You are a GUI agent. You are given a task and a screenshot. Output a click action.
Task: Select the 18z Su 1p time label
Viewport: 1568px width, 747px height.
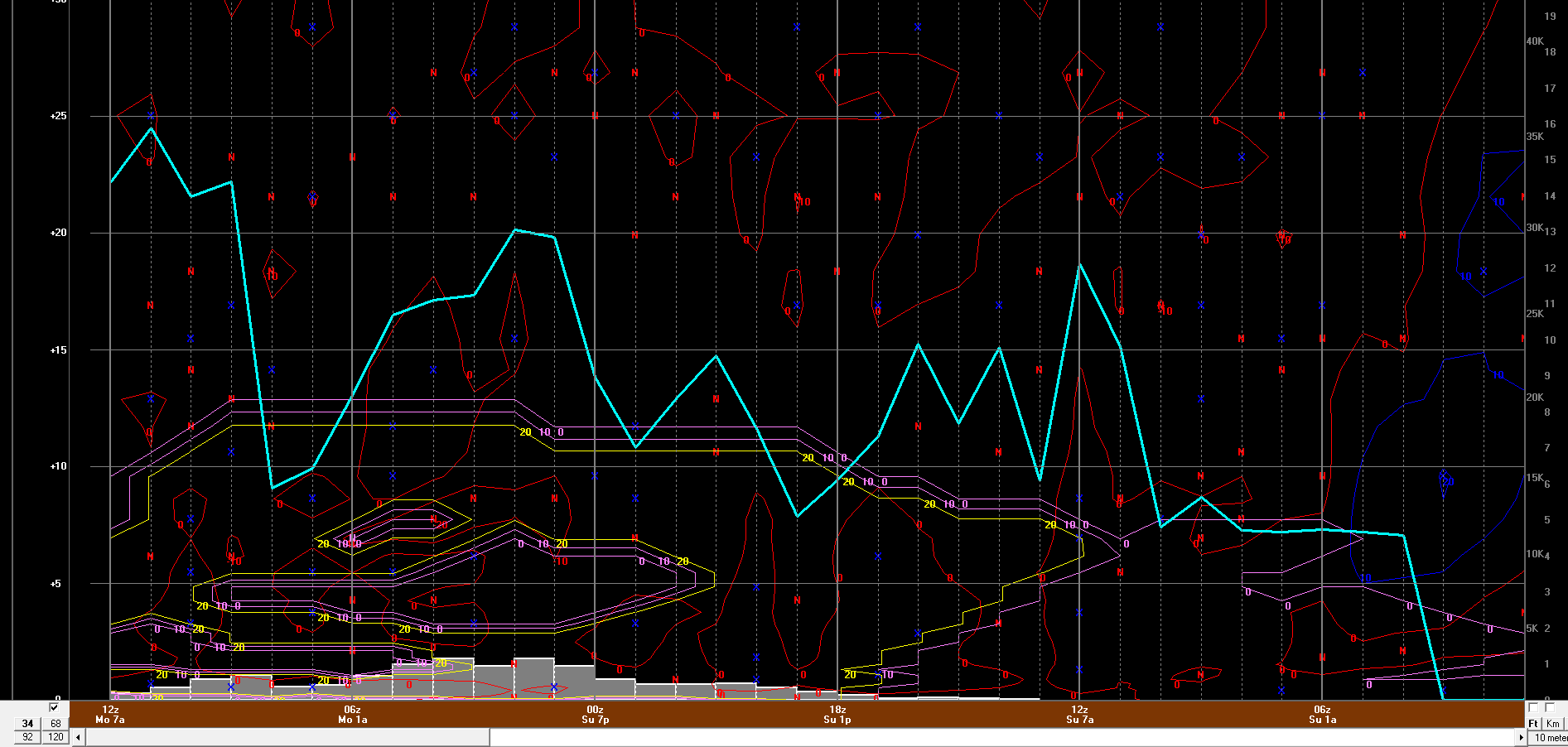click(x=837, y=715)
